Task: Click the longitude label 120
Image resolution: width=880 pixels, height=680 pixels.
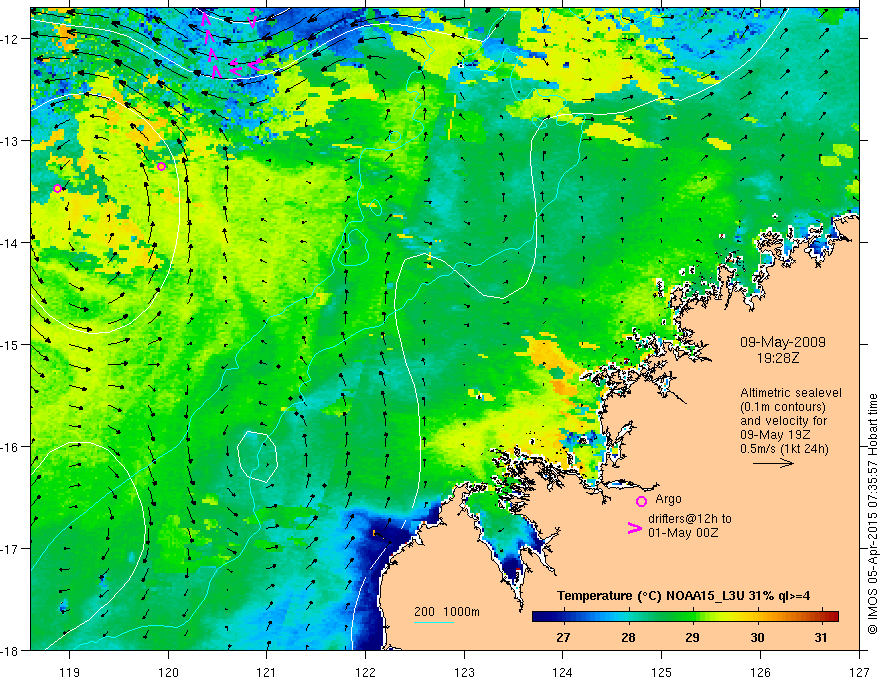Action: 168,672
